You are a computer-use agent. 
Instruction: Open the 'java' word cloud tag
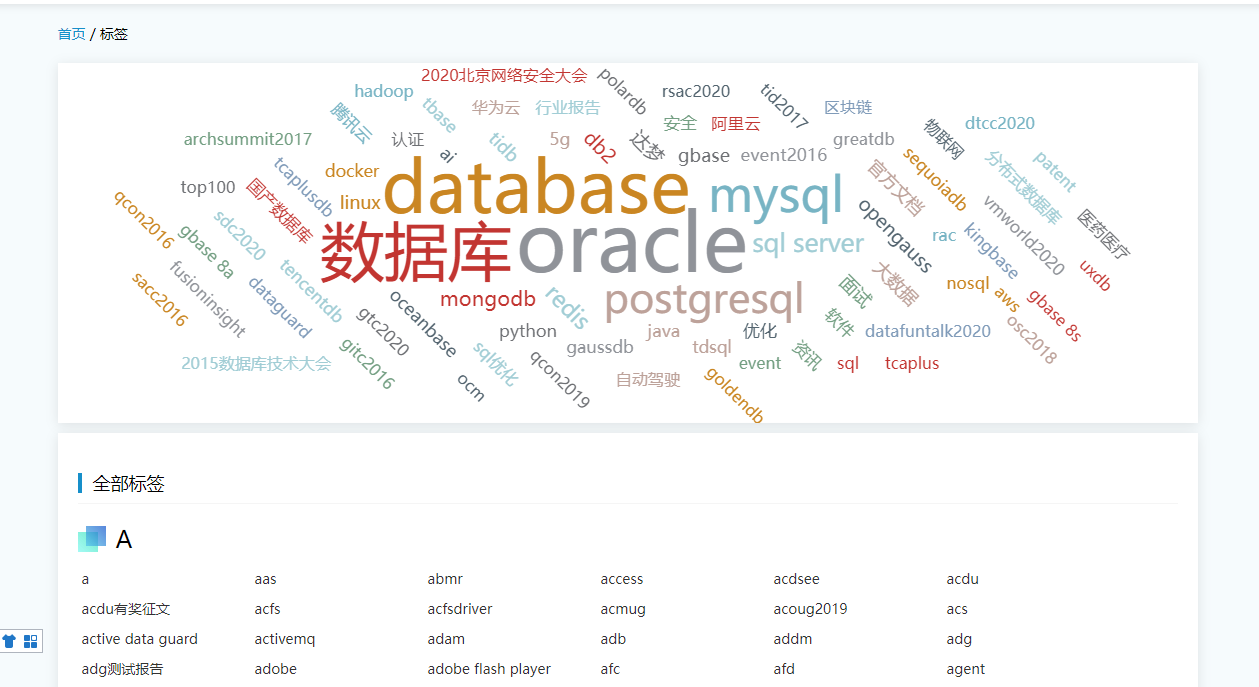(663, 331)
